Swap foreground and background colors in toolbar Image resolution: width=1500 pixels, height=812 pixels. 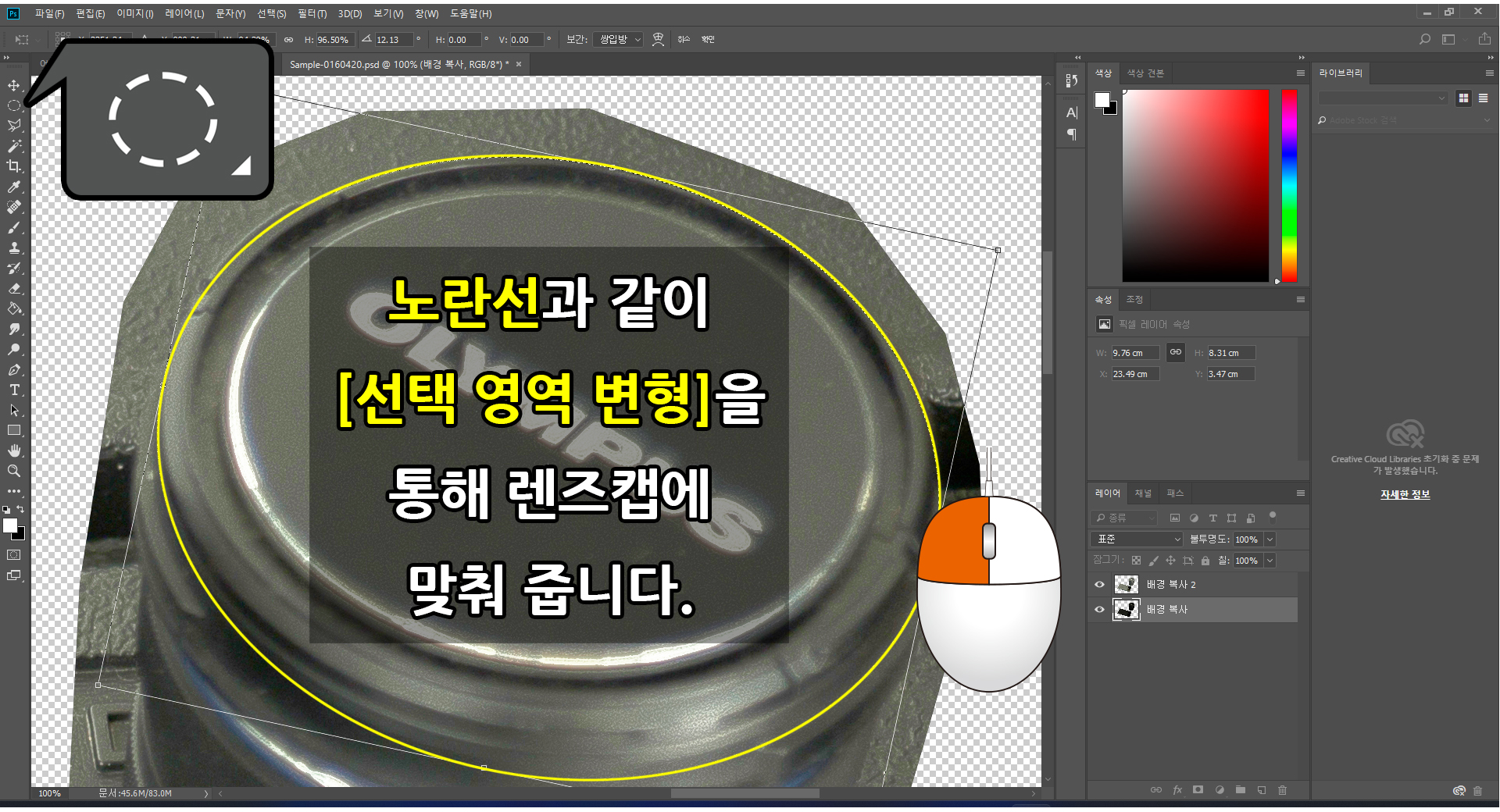click(x=20, y=509)
